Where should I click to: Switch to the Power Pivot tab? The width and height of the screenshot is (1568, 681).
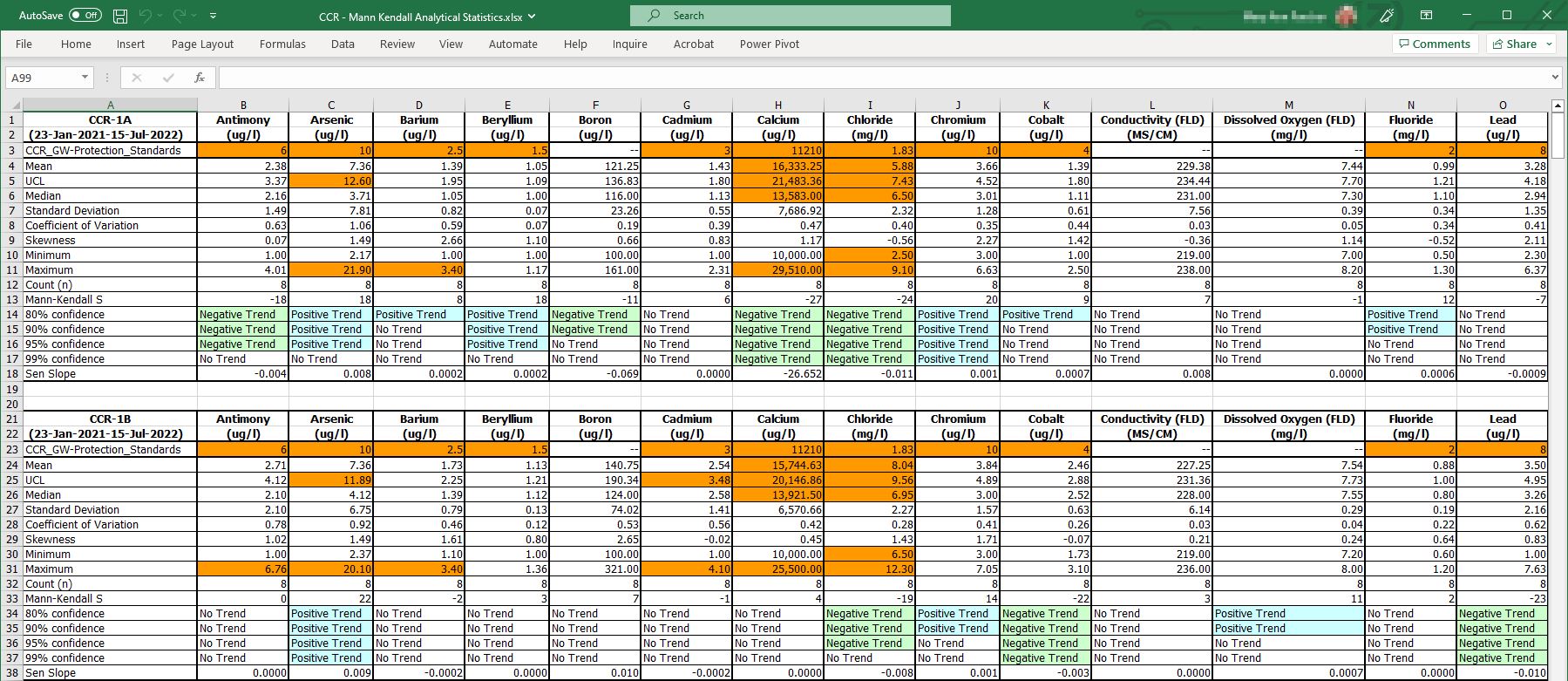[x=769, y=44]
